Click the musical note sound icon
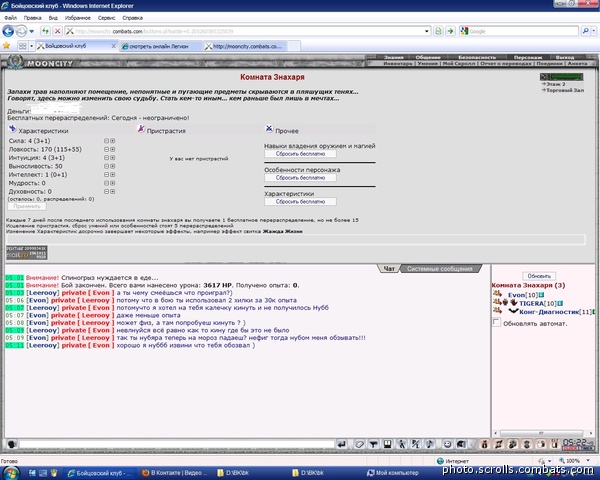This screenshot has width=600, height=480. (x=430, y=444)
